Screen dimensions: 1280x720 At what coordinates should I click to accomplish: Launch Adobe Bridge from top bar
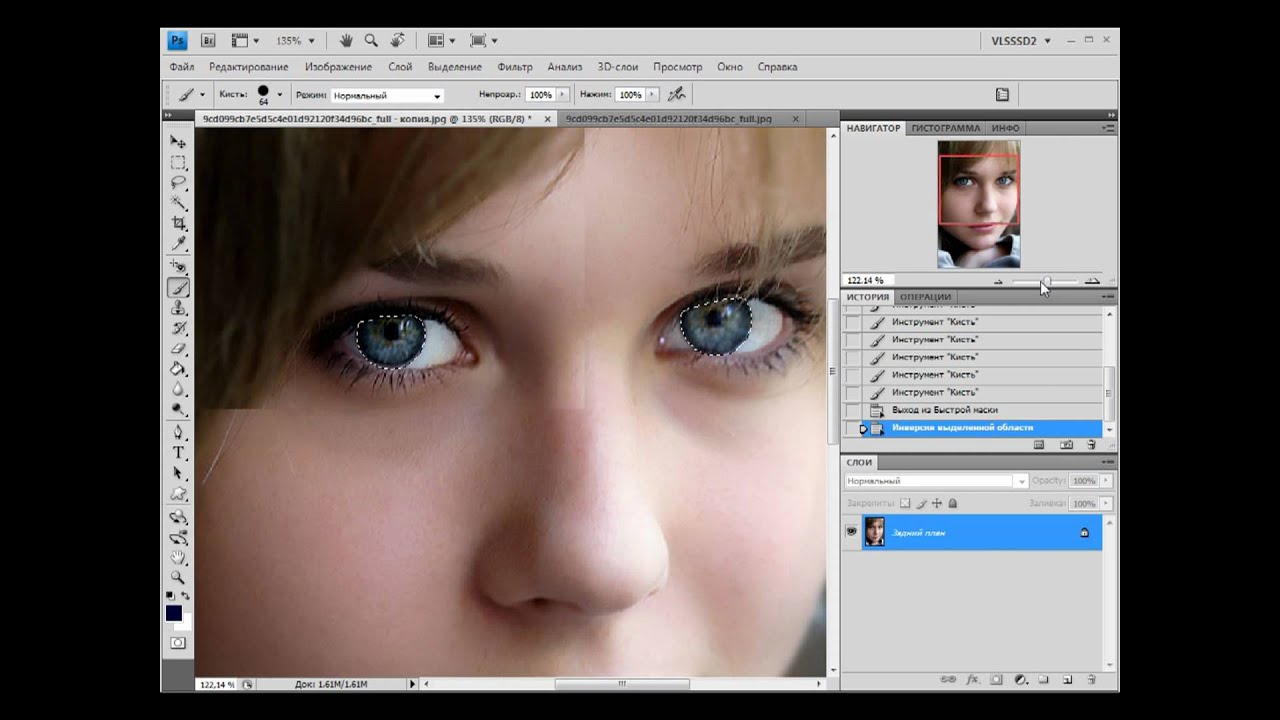pos(209,41)
